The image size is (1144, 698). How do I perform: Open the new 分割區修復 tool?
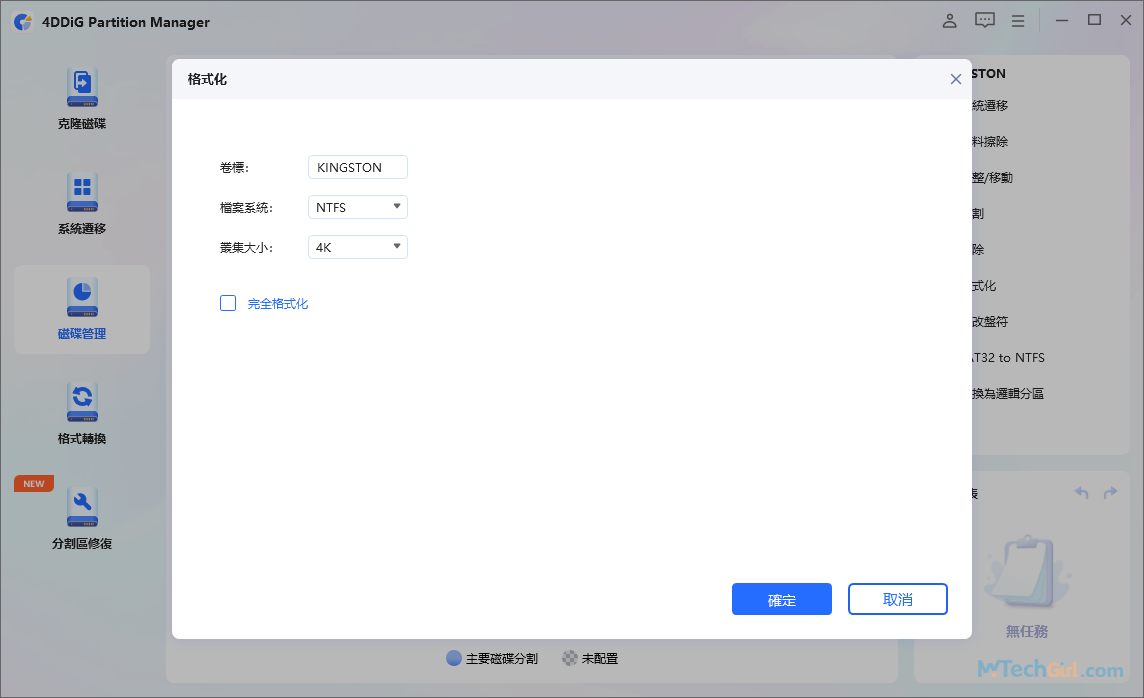(x=82, y=517)
